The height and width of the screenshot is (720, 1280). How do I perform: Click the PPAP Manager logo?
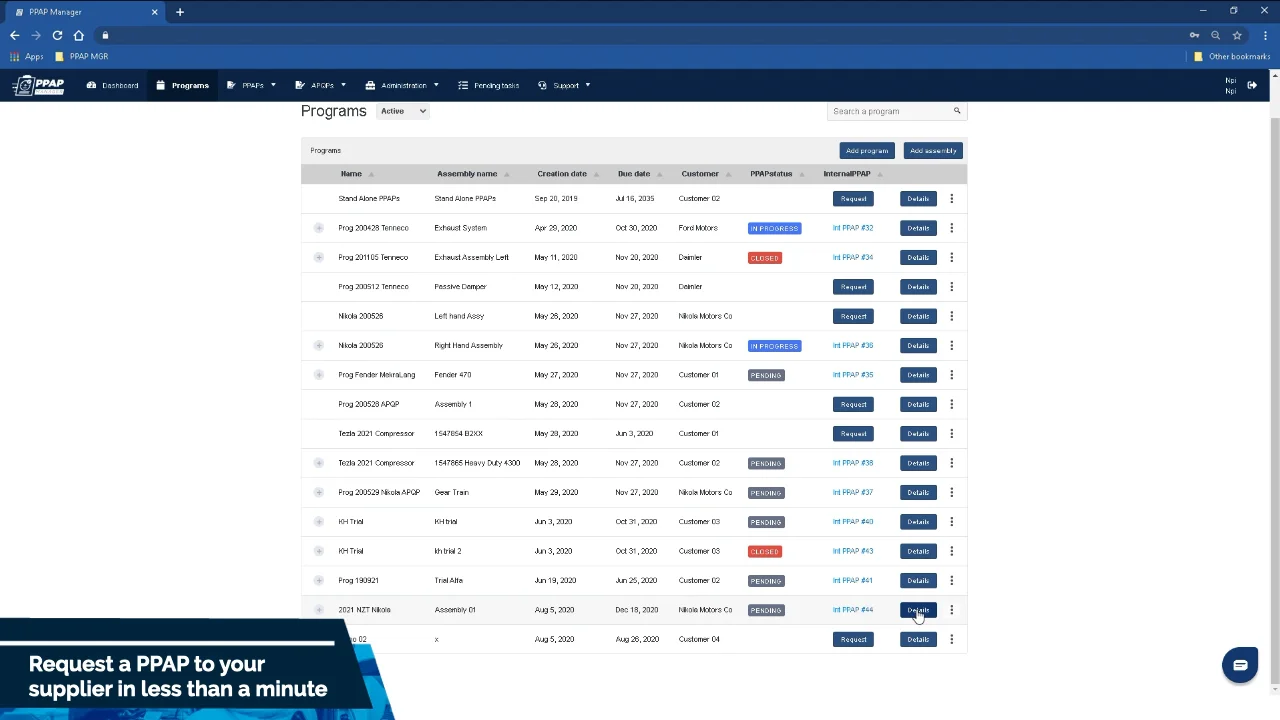tap(38, 86)
